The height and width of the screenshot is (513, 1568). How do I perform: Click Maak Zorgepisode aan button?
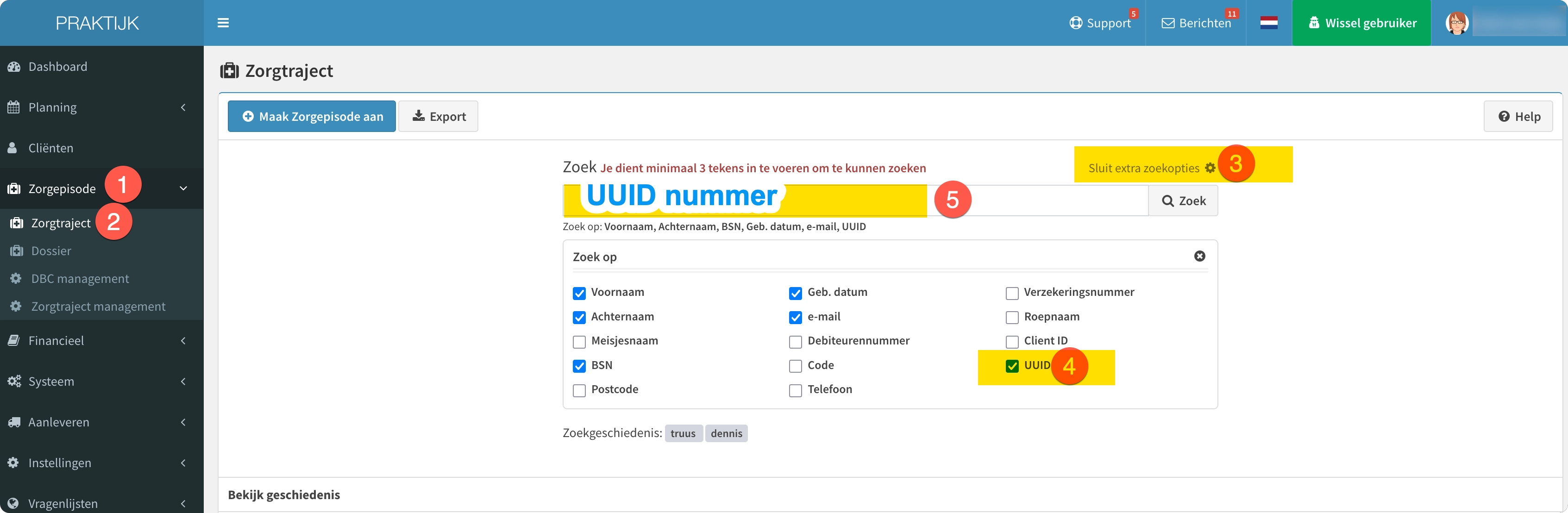(x=312, y=116)
